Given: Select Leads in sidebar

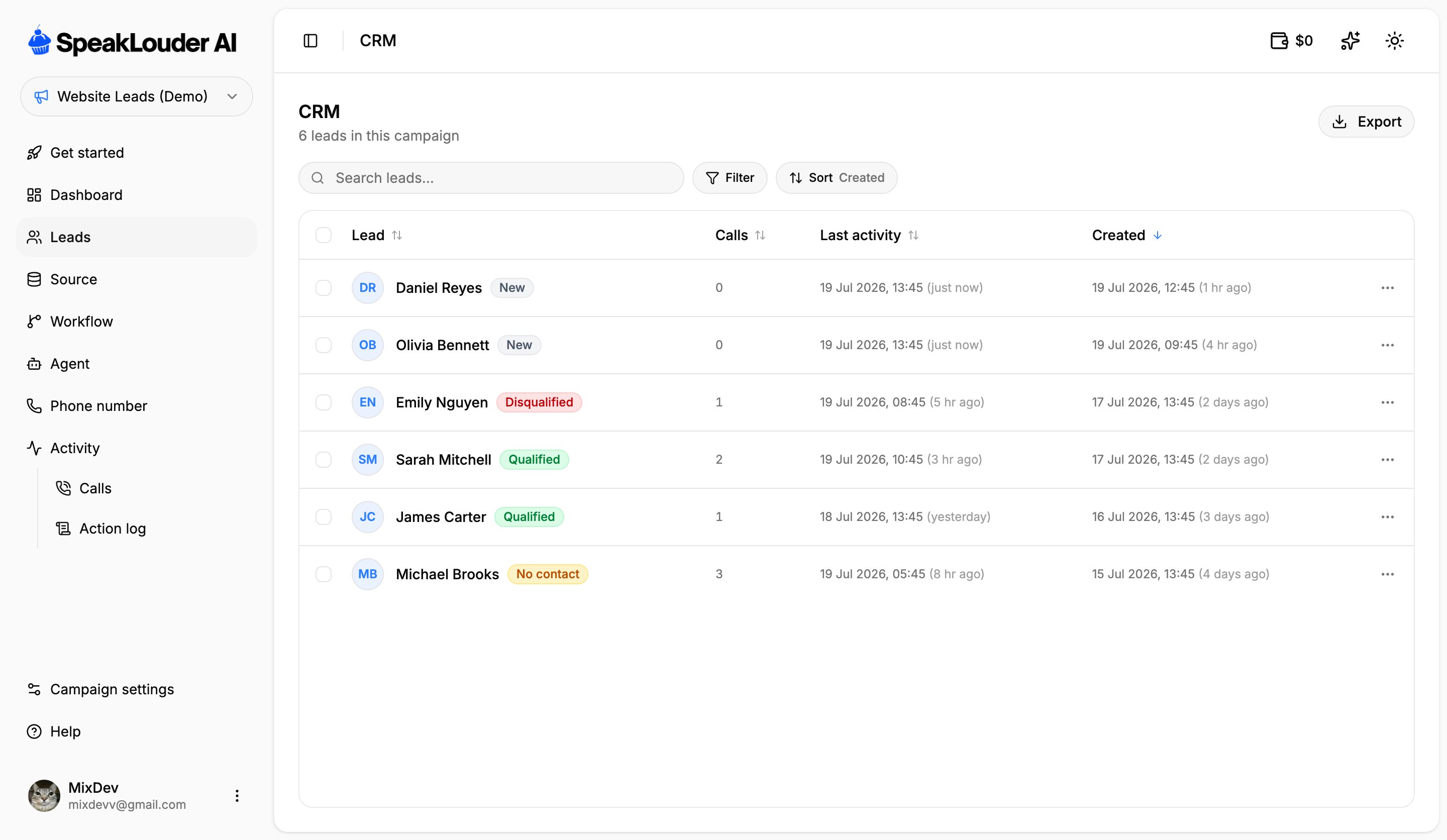Looking at the screenshot, I should (137, 237).
